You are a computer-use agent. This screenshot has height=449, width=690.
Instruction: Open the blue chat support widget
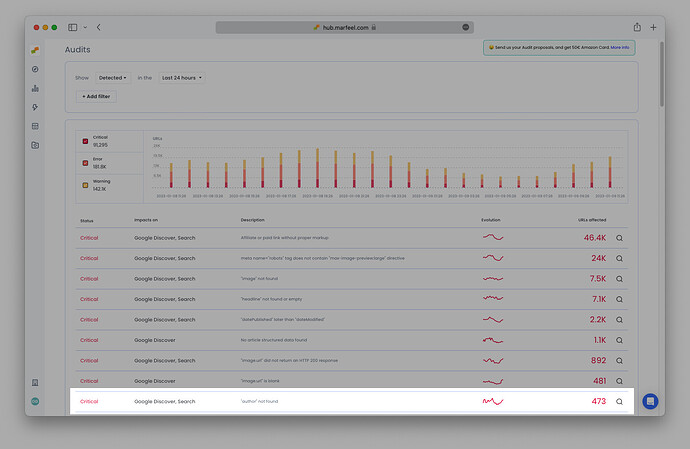tap(650, 401)
